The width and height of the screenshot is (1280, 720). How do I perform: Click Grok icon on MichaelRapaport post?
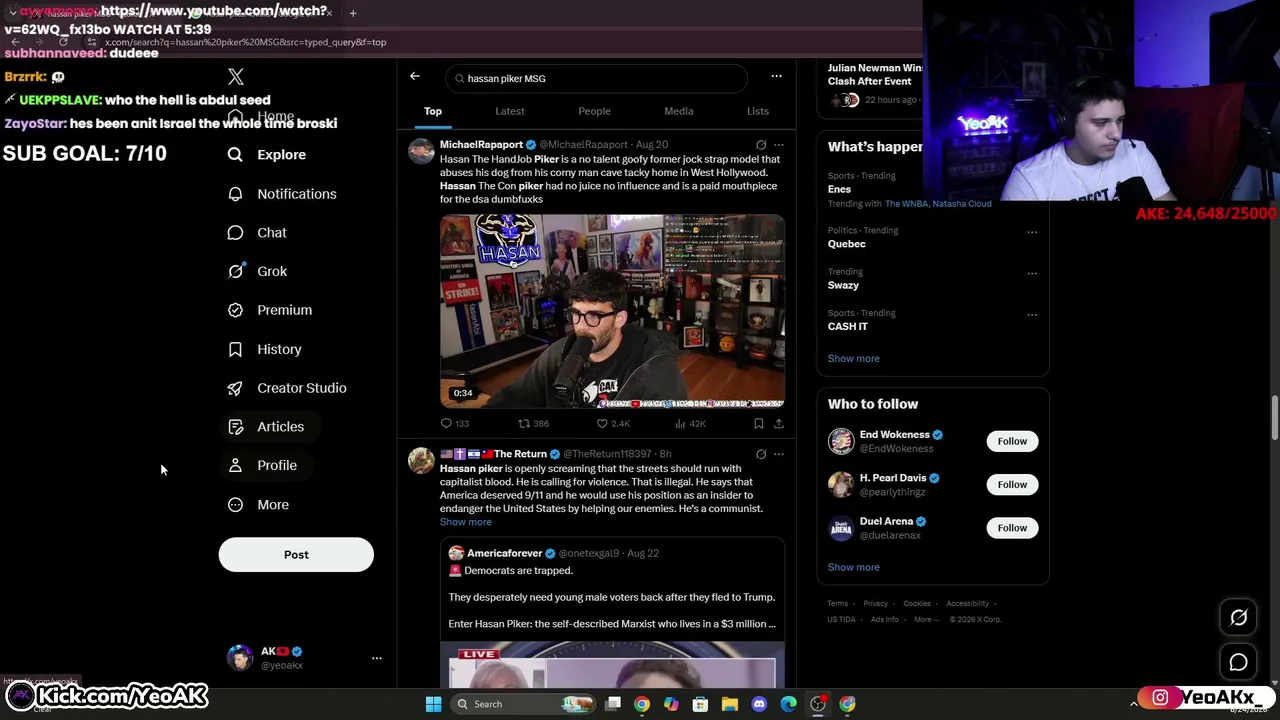[x=761, y=145]
